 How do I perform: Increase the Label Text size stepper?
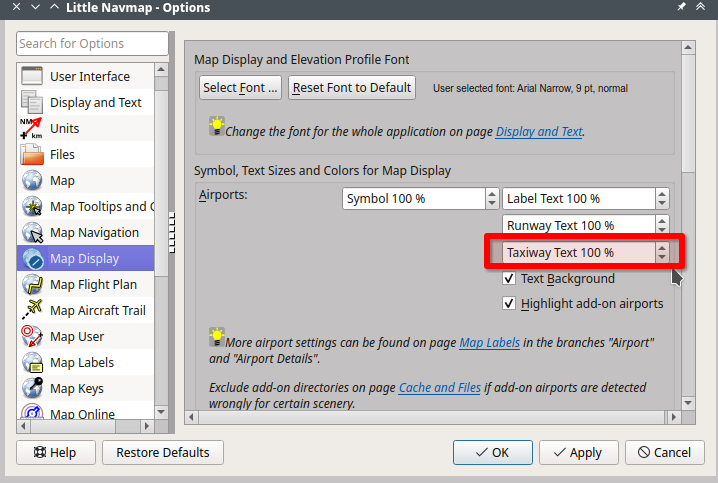pyautogui.click(x=662, y=194)
